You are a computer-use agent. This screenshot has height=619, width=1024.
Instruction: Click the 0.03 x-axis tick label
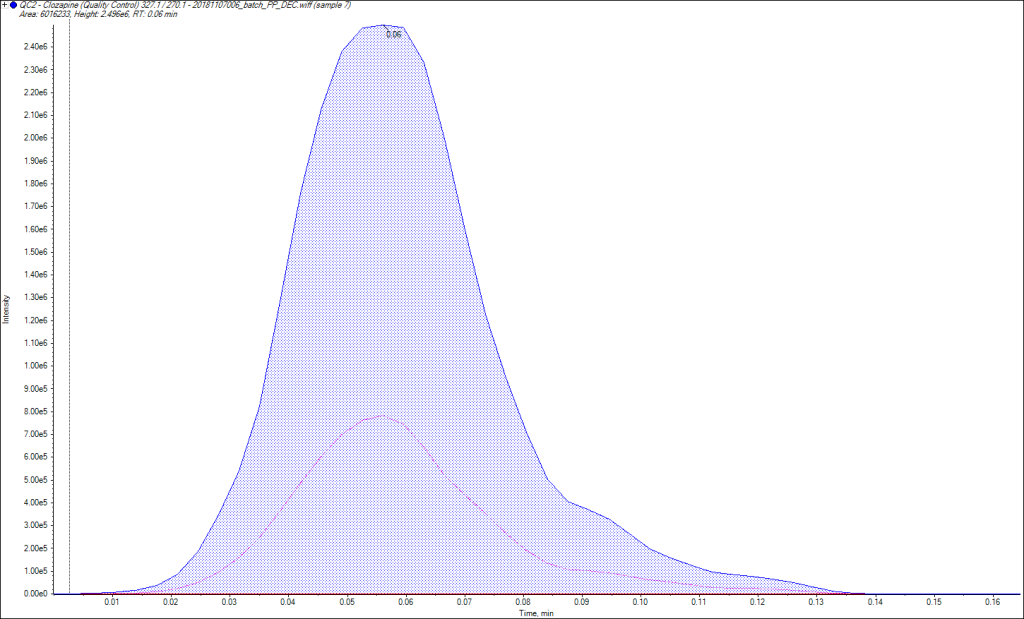(229, 601)
